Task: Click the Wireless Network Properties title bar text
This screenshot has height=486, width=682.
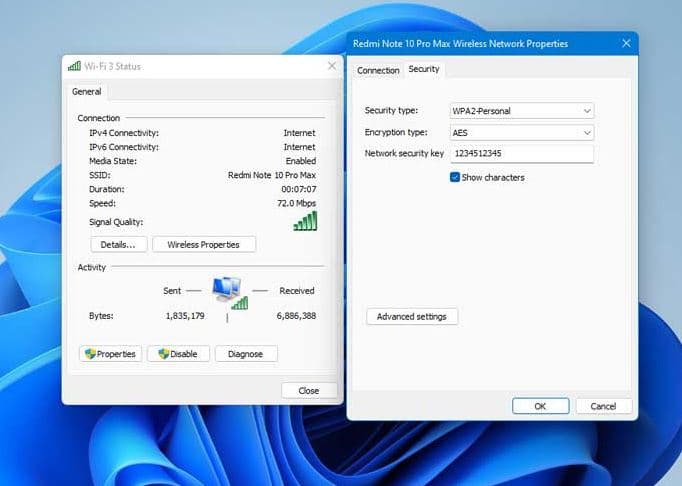Action: point(460,44)
